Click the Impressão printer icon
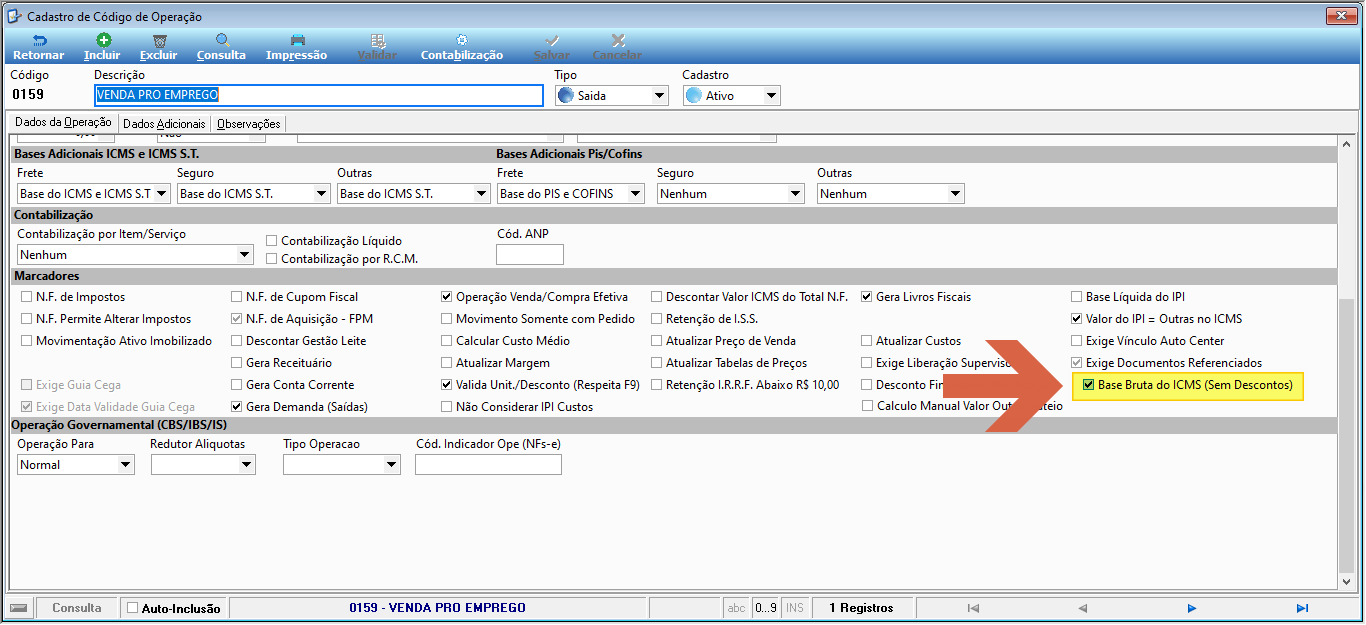The width and height of the screenshot is (1366, 625). [x=297, y=41]
